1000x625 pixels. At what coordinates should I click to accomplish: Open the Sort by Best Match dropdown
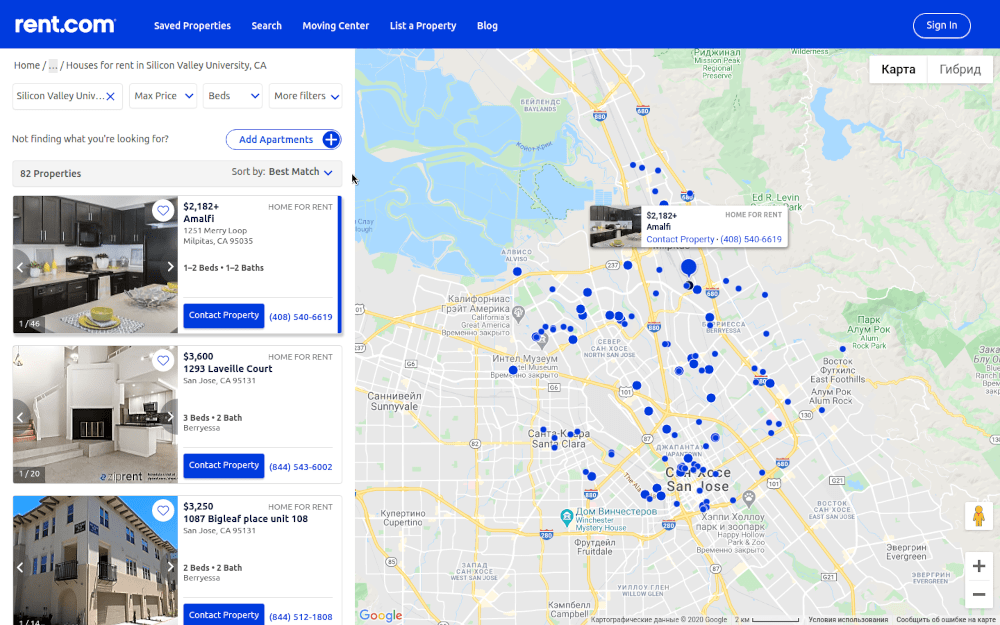[x=300, y=172]
